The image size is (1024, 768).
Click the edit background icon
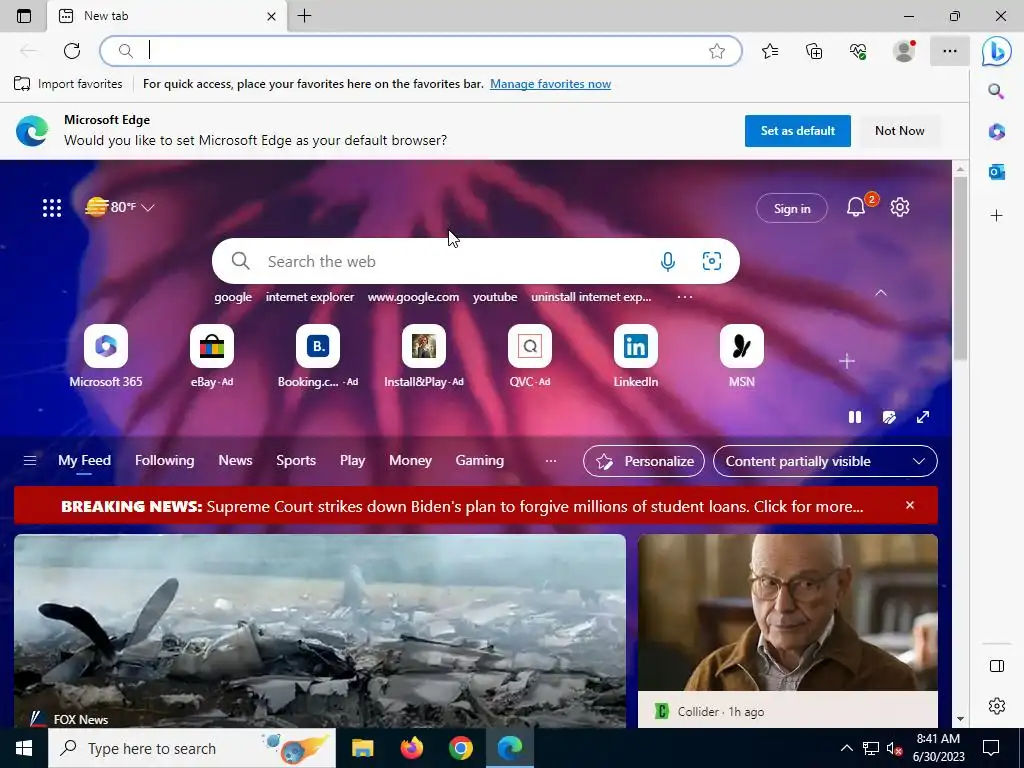tap(889, 417)
